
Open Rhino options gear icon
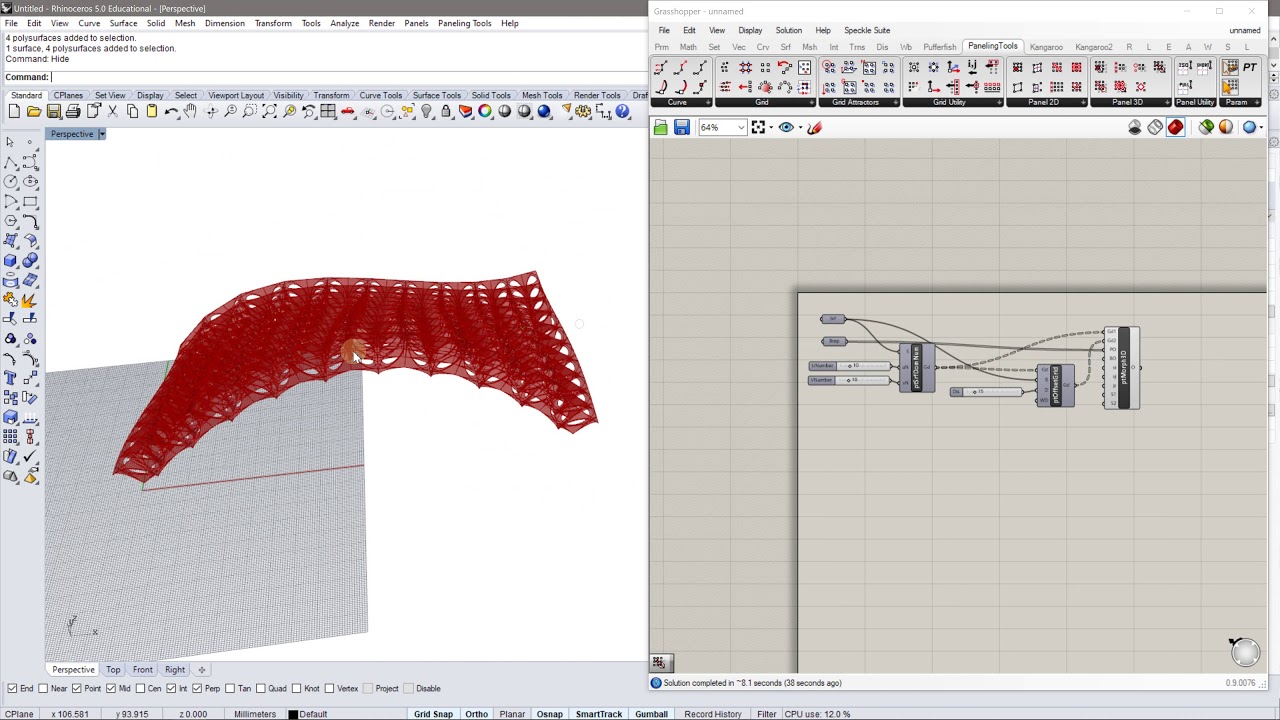coord(583,112)
